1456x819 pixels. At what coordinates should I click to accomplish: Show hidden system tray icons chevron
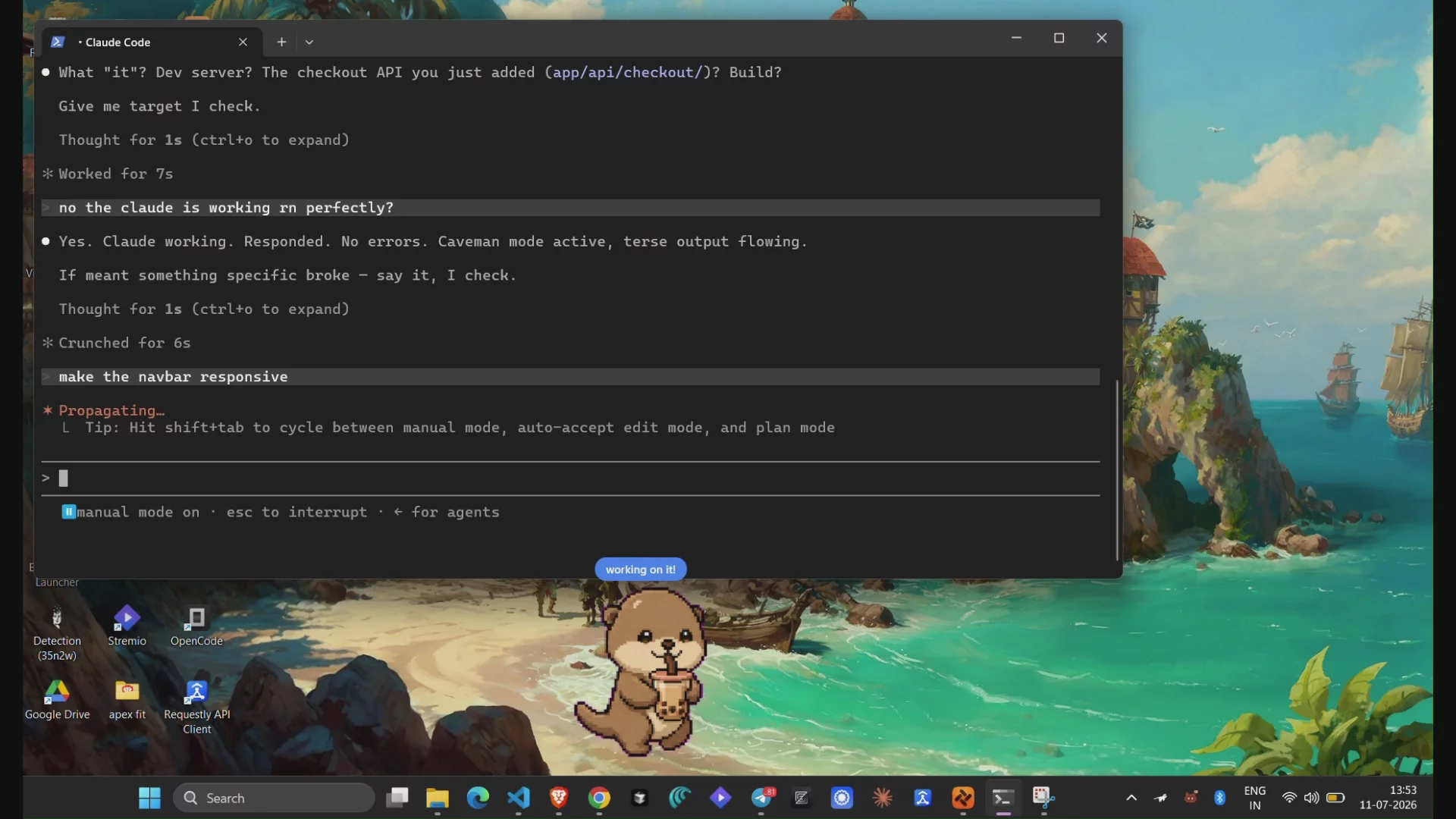tap(1131, 798)
